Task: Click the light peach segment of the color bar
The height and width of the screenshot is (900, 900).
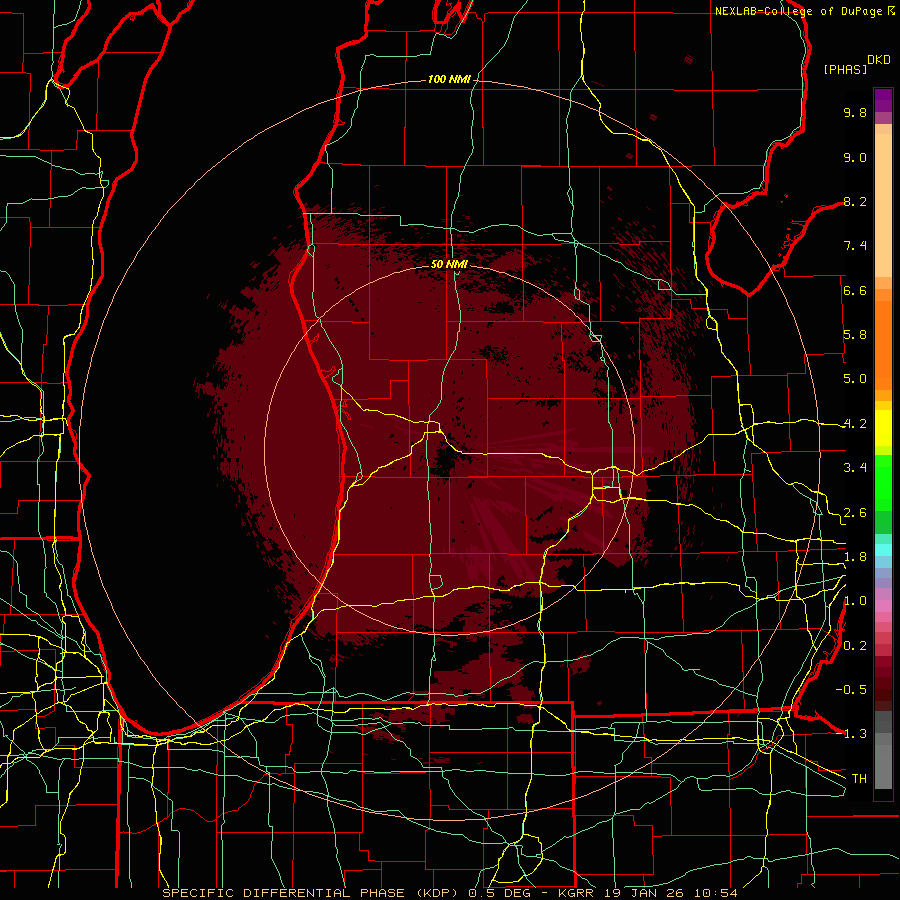Action: (x=883, y=207)
